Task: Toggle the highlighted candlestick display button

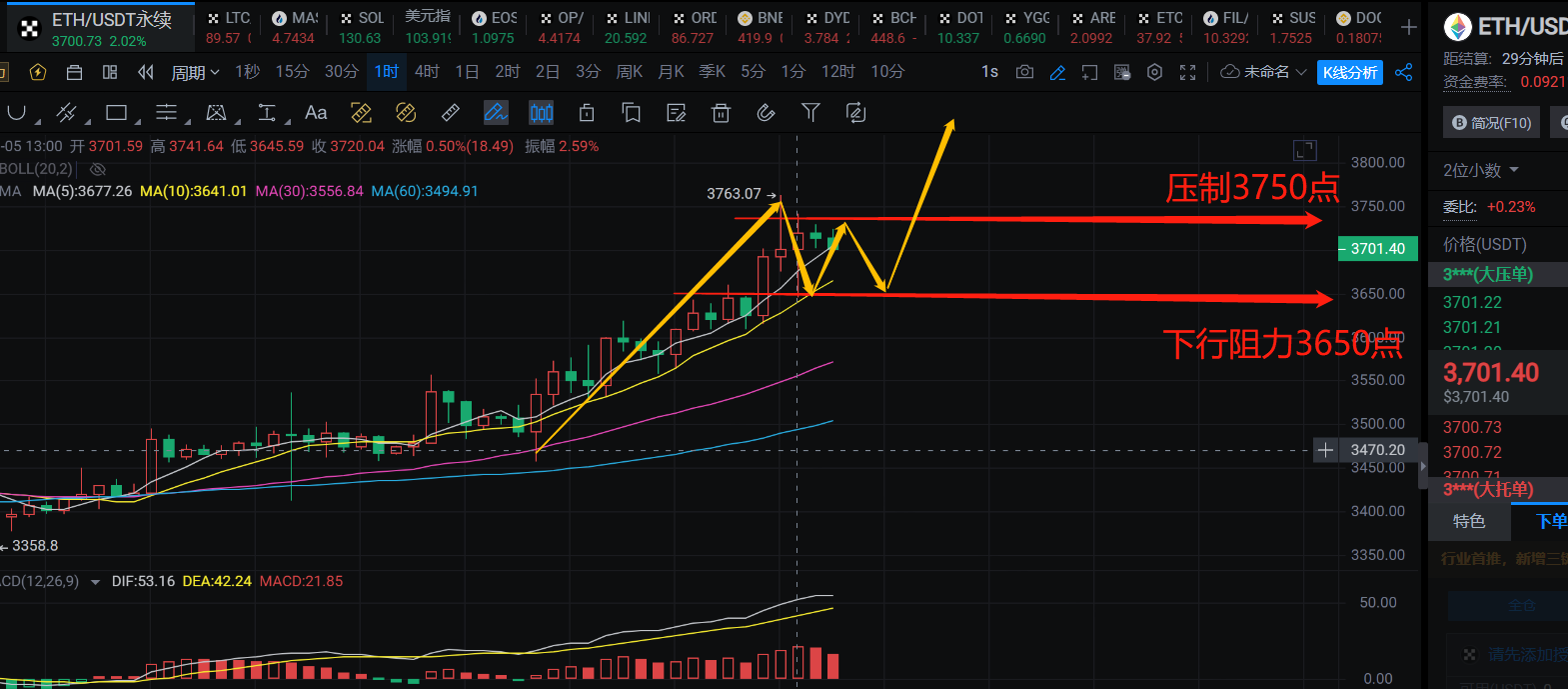Action: tap(541, 113)
